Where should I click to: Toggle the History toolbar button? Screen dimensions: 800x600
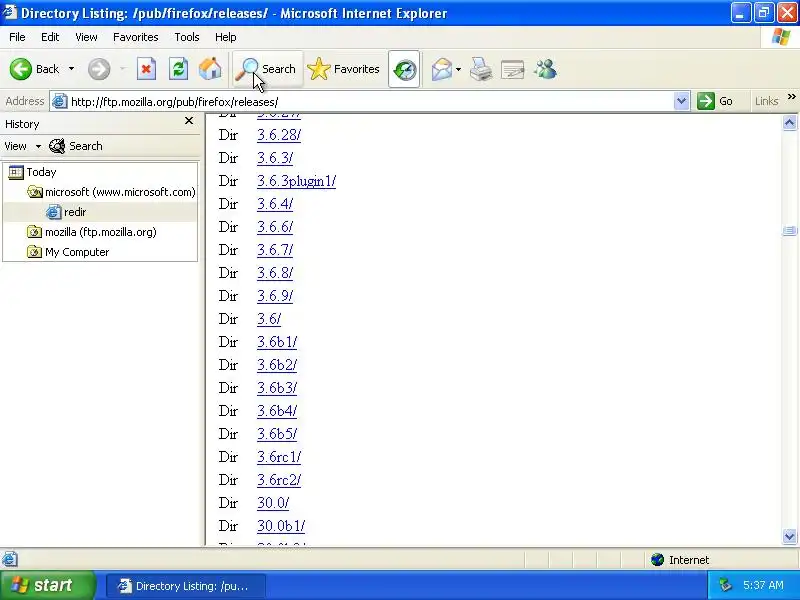point(404,69)
